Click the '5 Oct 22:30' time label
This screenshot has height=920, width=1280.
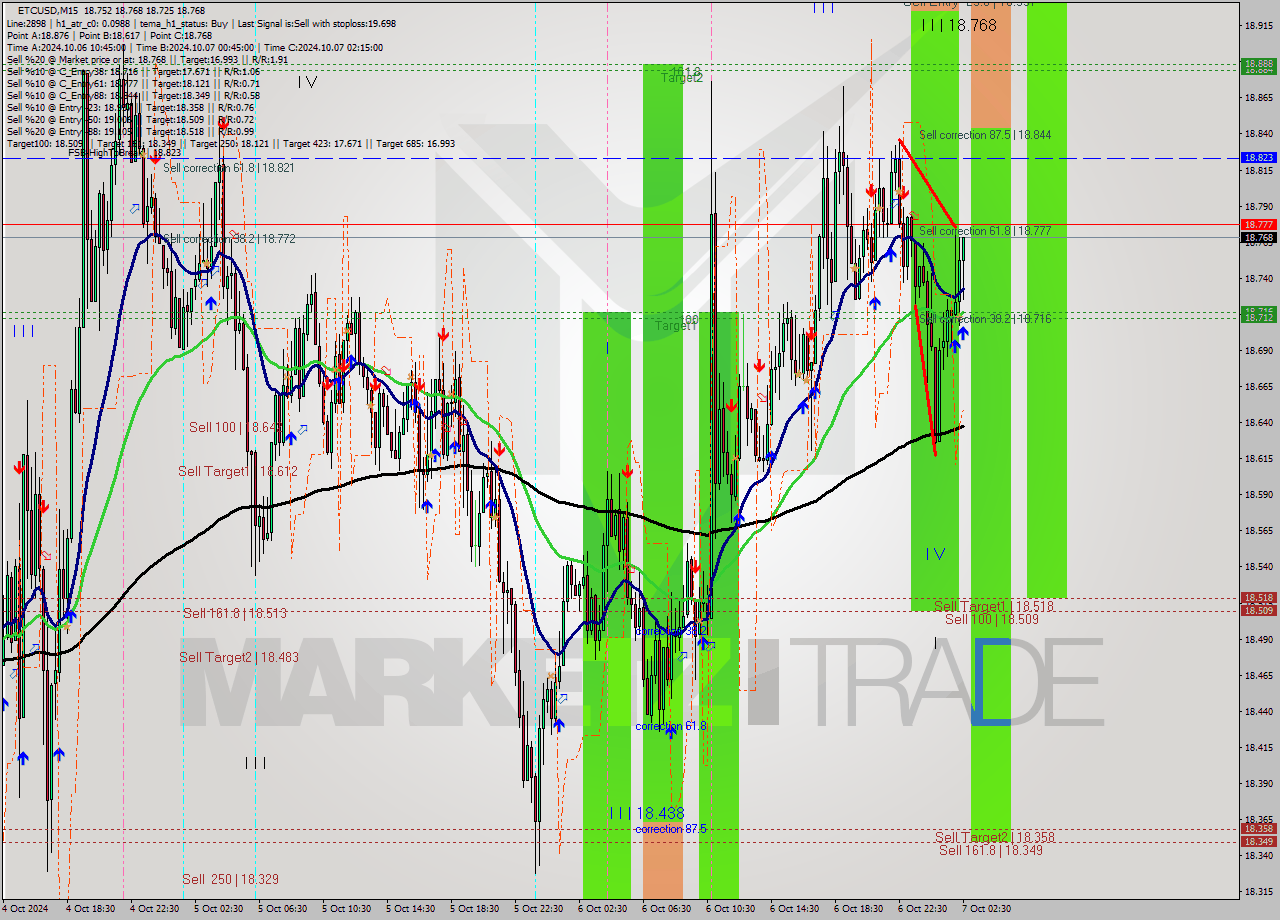(x=539, y=909)
